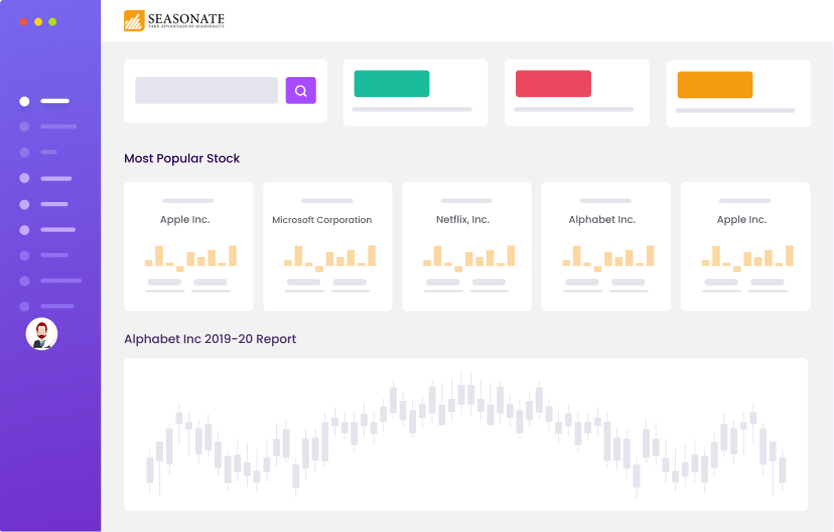The image size is (834, 532).
Task: Click the green window maximize dot
Action: tap(52, 21)
